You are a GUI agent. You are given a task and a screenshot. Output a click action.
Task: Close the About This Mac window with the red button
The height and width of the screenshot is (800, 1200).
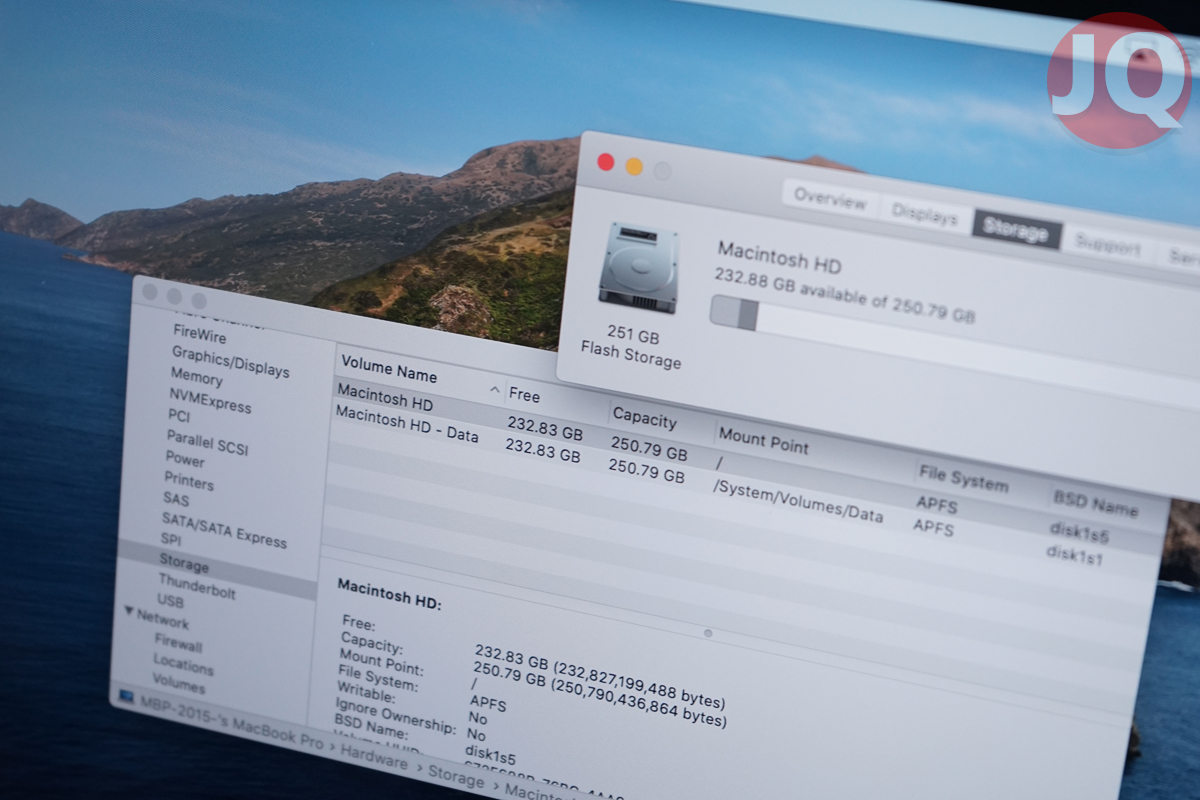[x=605, y=162]
